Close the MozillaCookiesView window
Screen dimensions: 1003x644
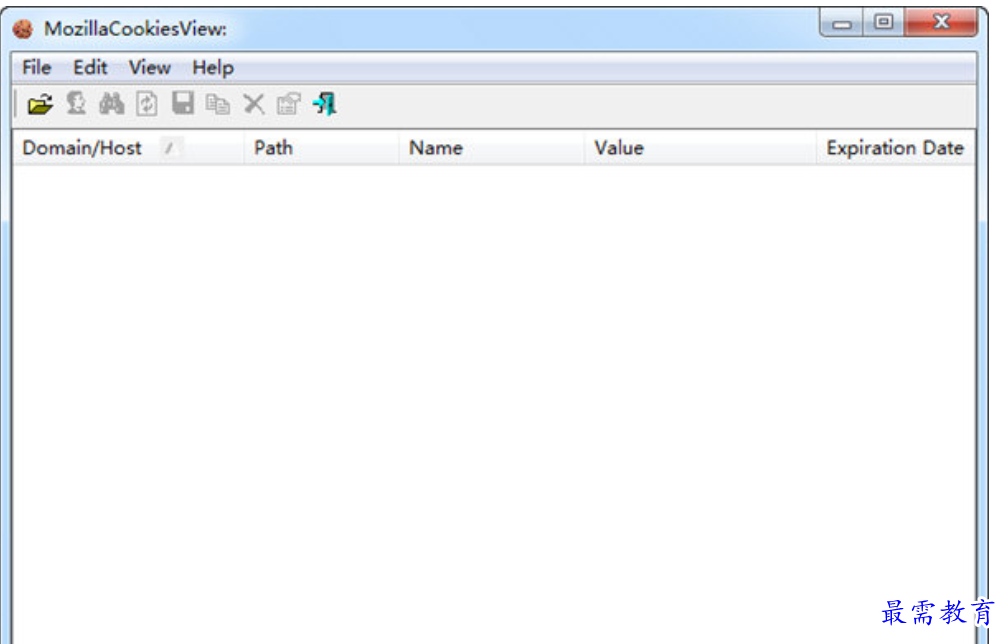pyautogui.click(x=941, y=22)
